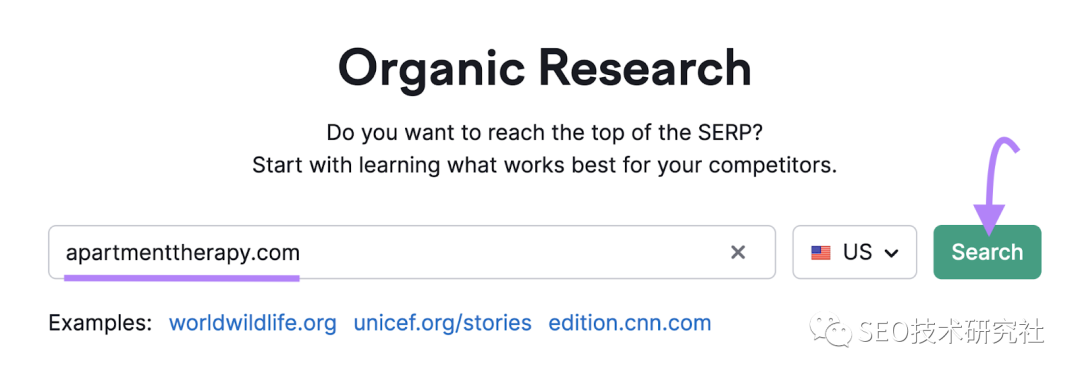The image size is (1080, 379).
Task: Click the 'top of the SERP' question text
Action: click(544, 132)
